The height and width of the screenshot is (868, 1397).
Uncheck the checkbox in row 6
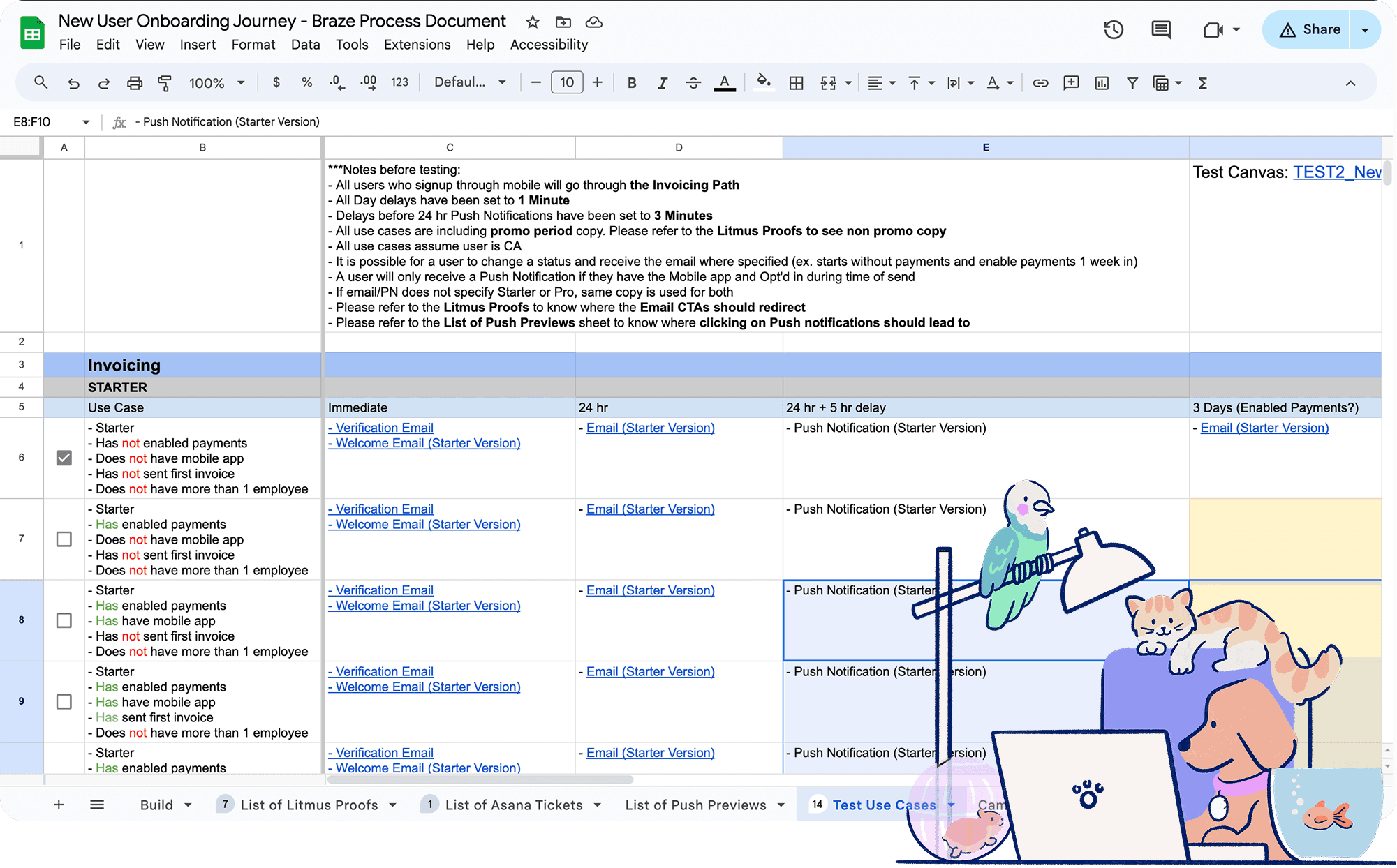(x=64, y=458)
